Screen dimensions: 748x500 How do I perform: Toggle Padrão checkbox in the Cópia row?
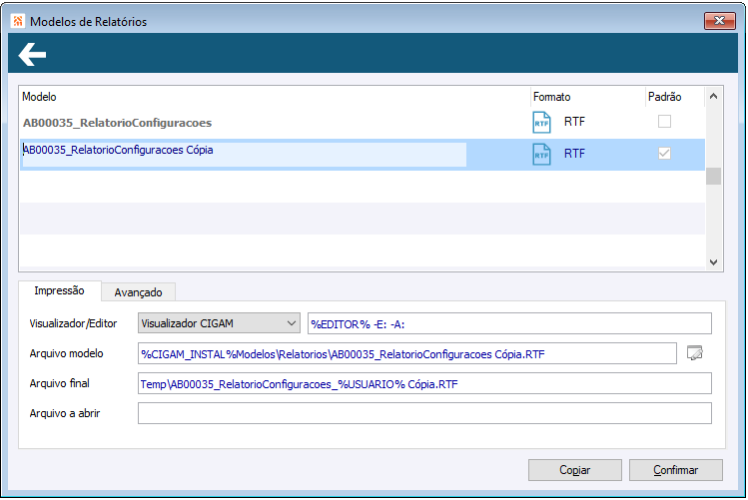click(664, 154)
